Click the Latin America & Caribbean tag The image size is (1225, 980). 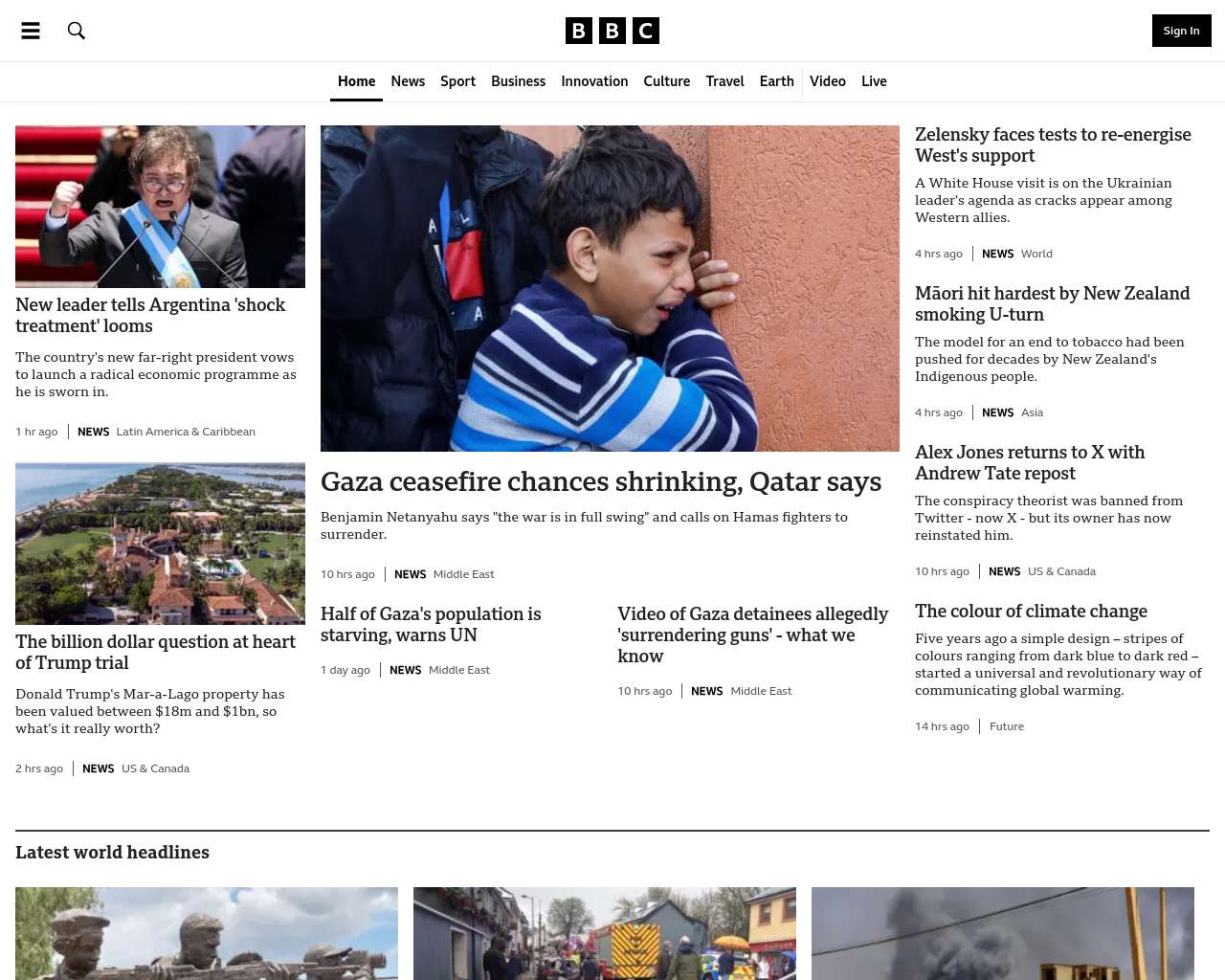[x=186, y=432]
